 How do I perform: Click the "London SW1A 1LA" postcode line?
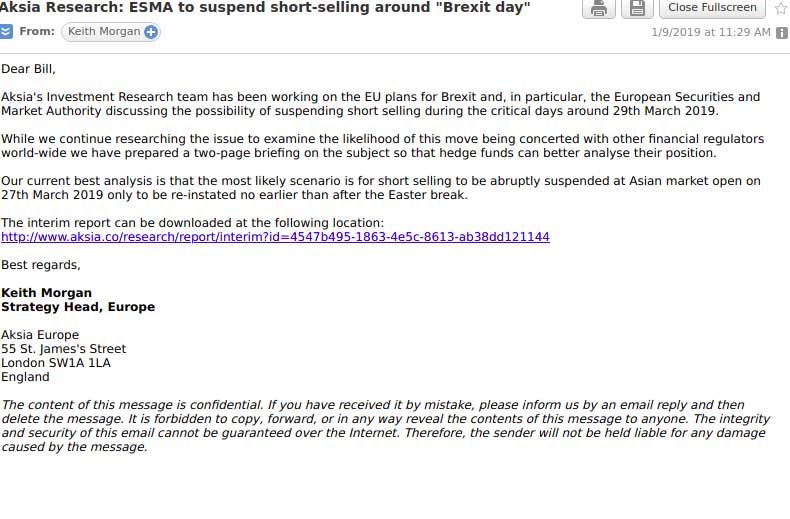56,363
